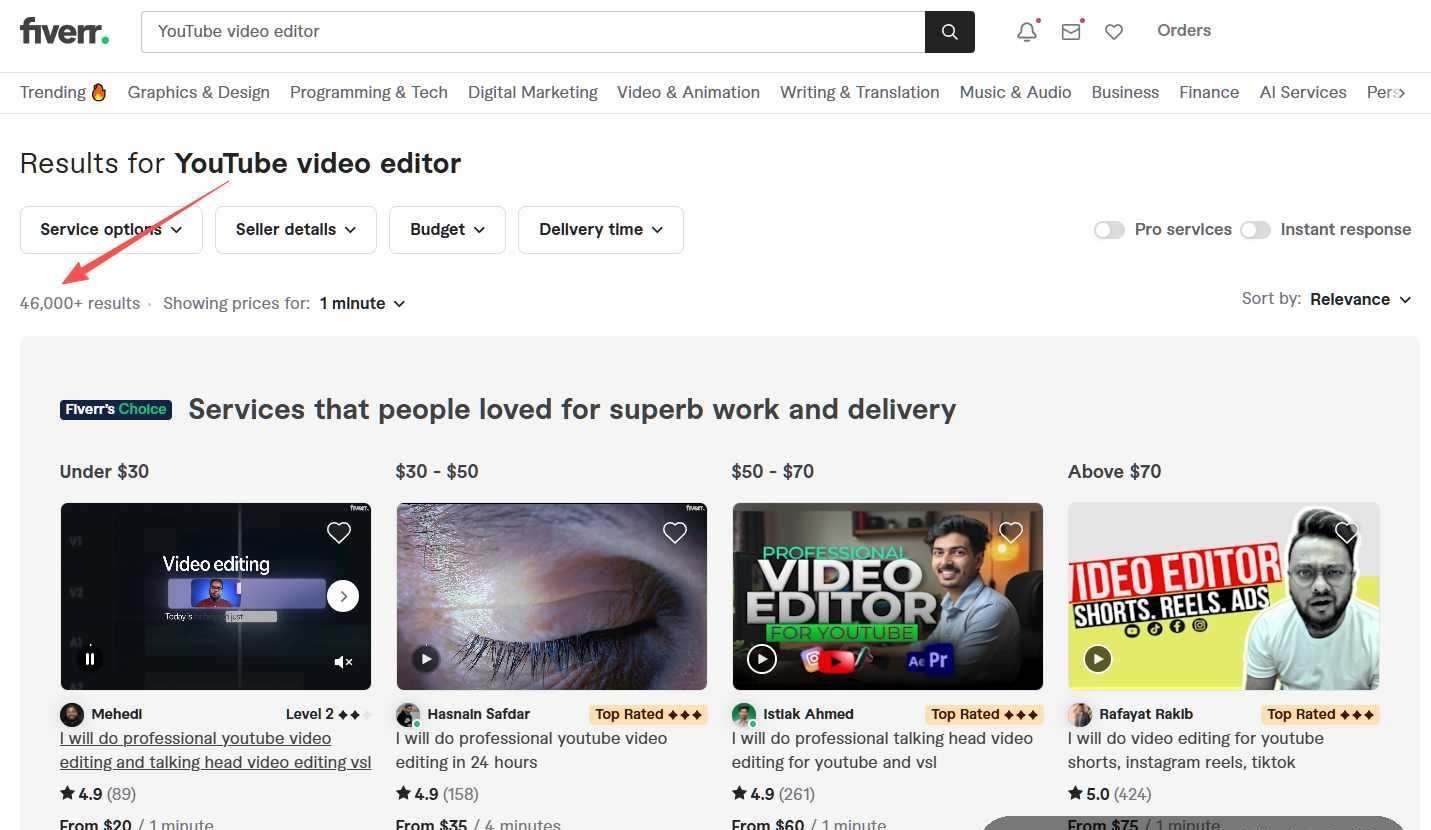This screenshot has width=1431, height=830.
Task: Open the Programming & Tech category
Action: [x=369, y=92]
